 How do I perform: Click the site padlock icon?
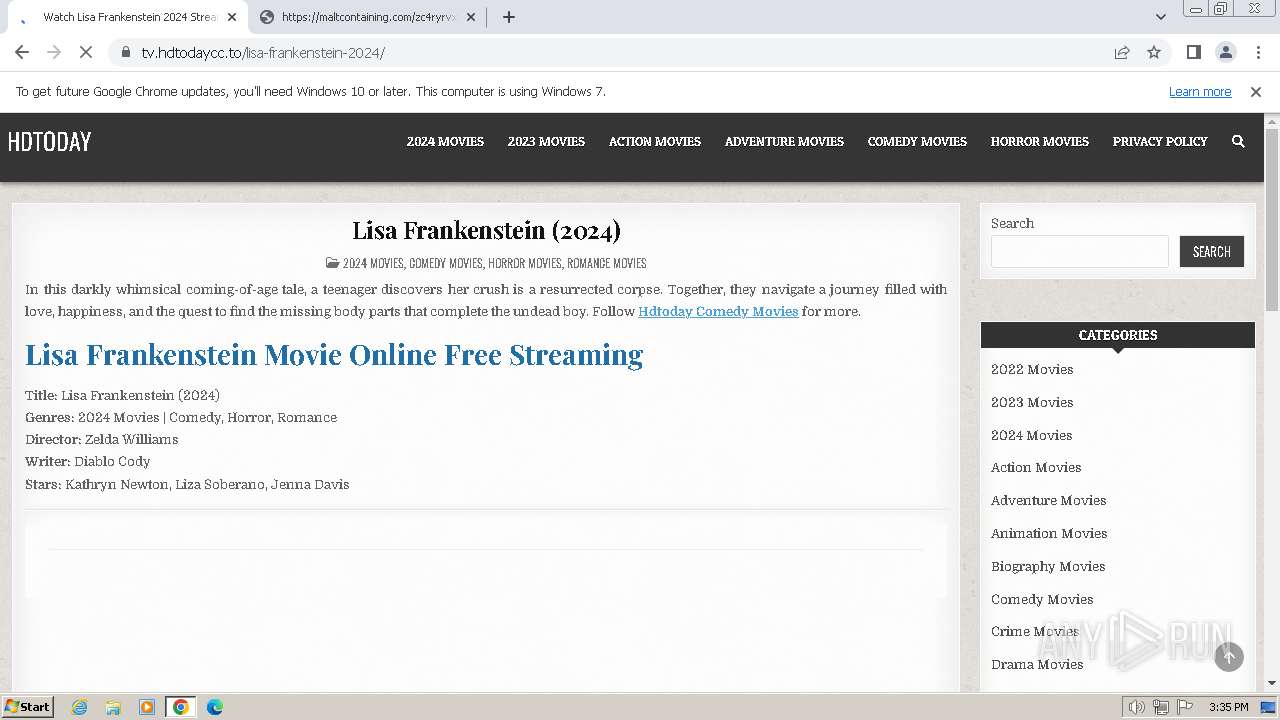[125, 53]
